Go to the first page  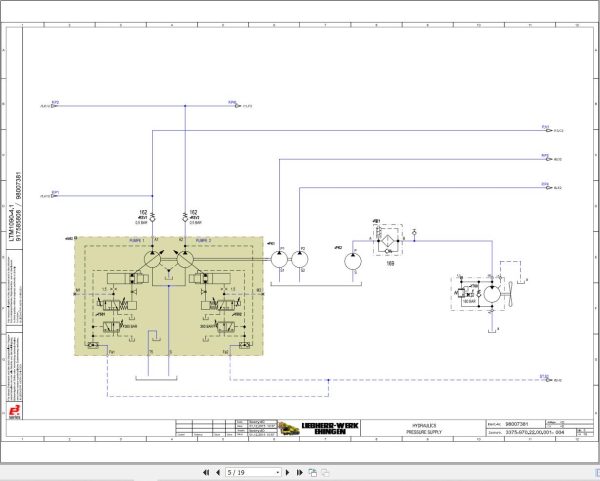click(206, 473)
